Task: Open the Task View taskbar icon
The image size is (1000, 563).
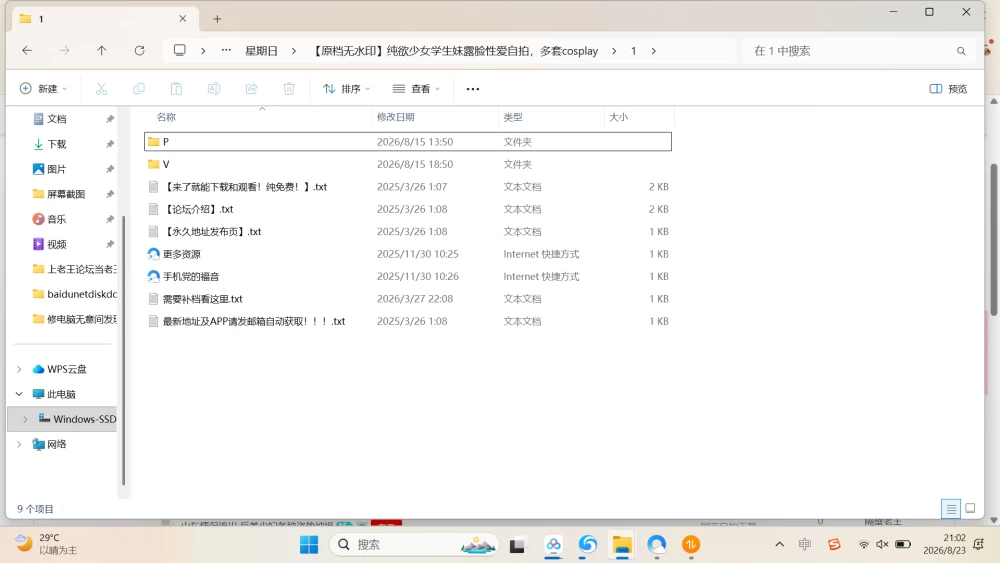Action: pyautogui.click(x=517, y=545)
